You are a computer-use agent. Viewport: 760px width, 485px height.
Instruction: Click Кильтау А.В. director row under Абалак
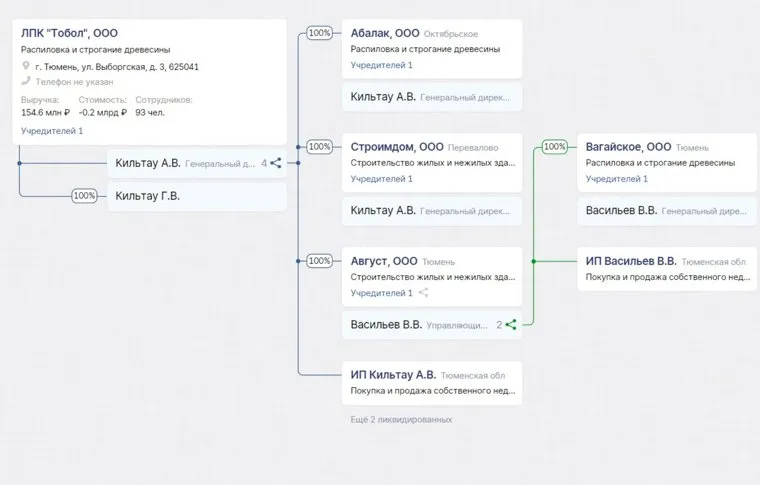[x=383, y=97]
